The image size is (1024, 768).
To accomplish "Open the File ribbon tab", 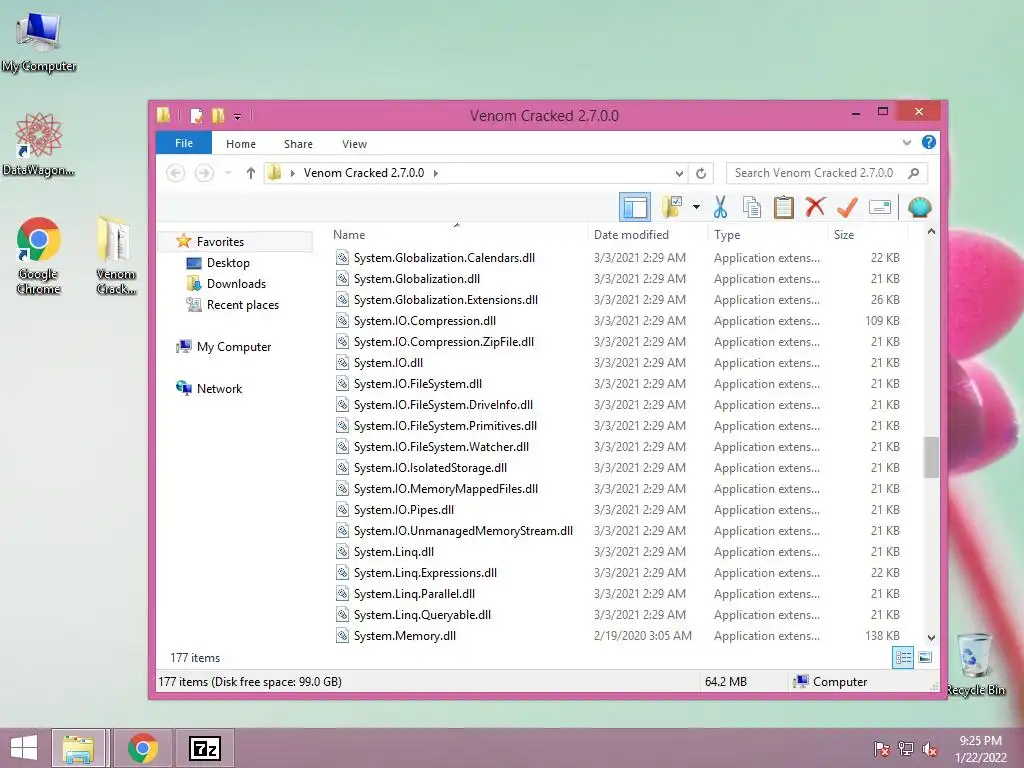I will 184,143.
